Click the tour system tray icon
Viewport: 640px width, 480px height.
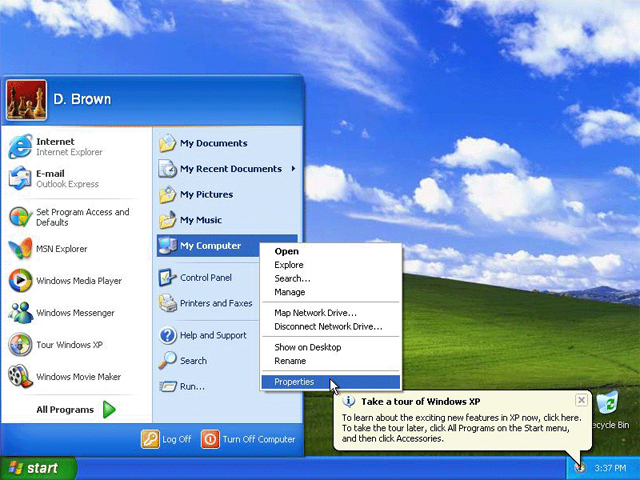point(580,468)
